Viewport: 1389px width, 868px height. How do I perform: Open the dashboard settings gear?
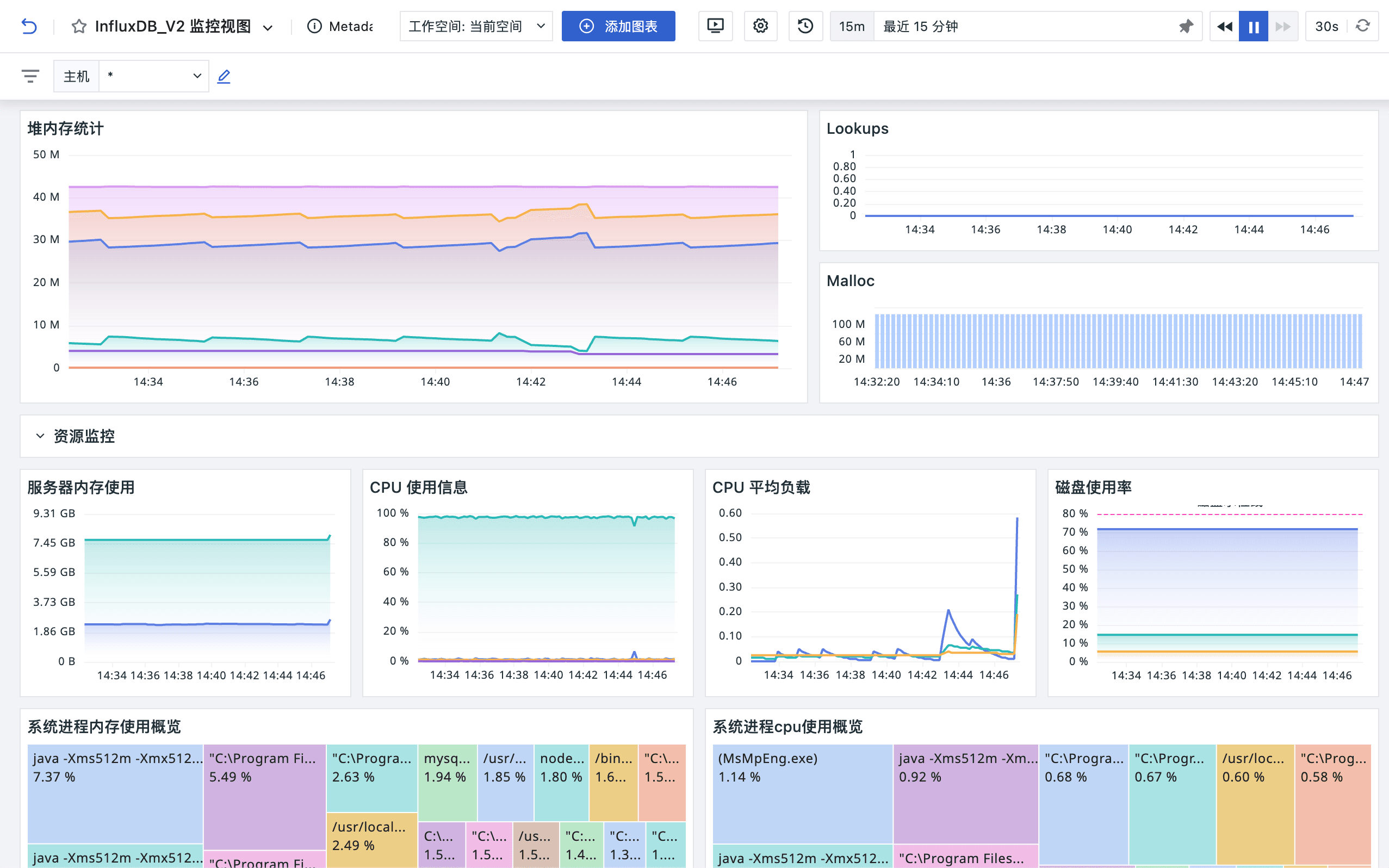(x=760, y=26)
